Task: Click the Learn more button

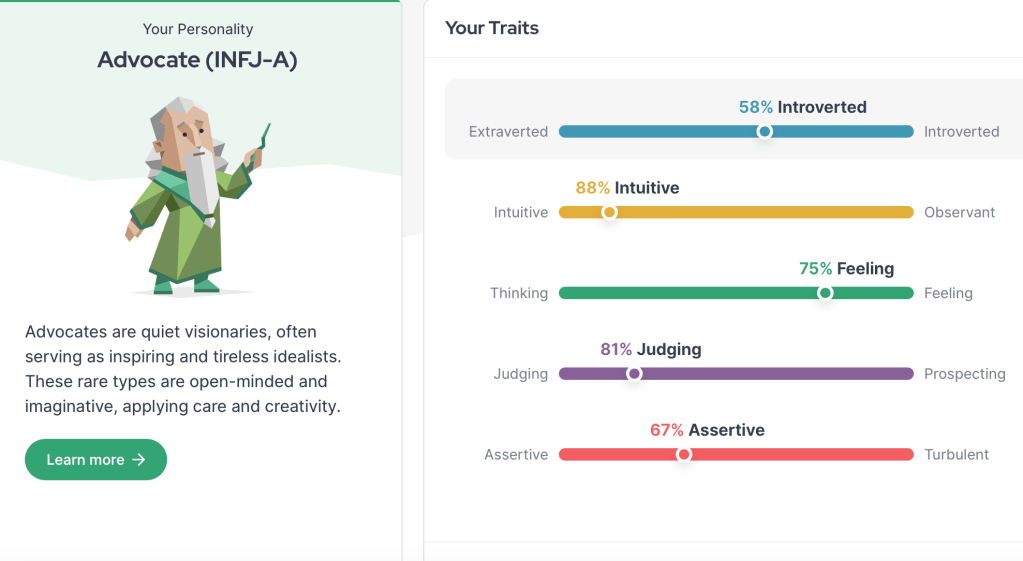Action: coord(96,460)
